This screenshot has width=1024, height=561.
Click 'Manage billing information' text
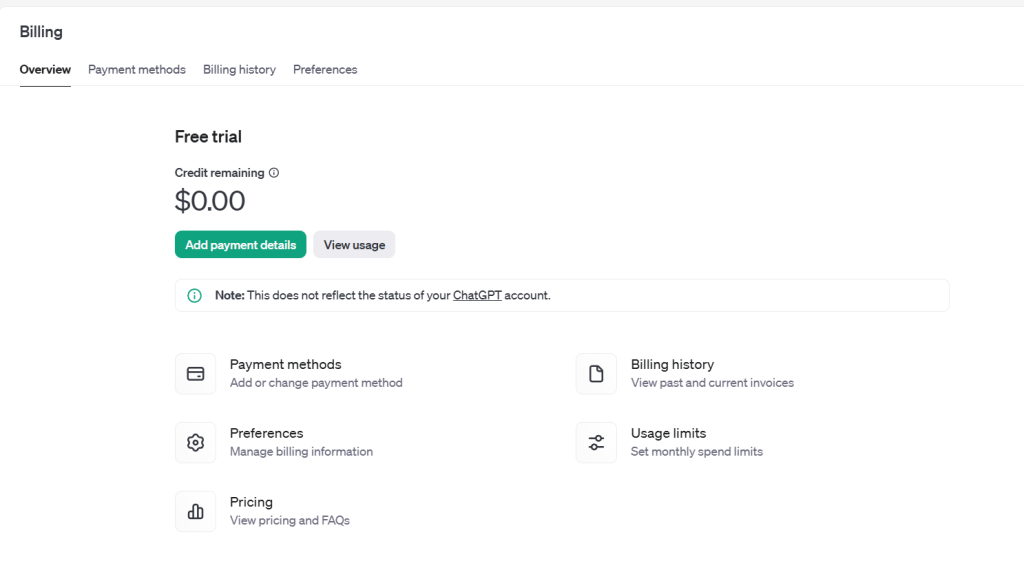(x=301, y=451)
